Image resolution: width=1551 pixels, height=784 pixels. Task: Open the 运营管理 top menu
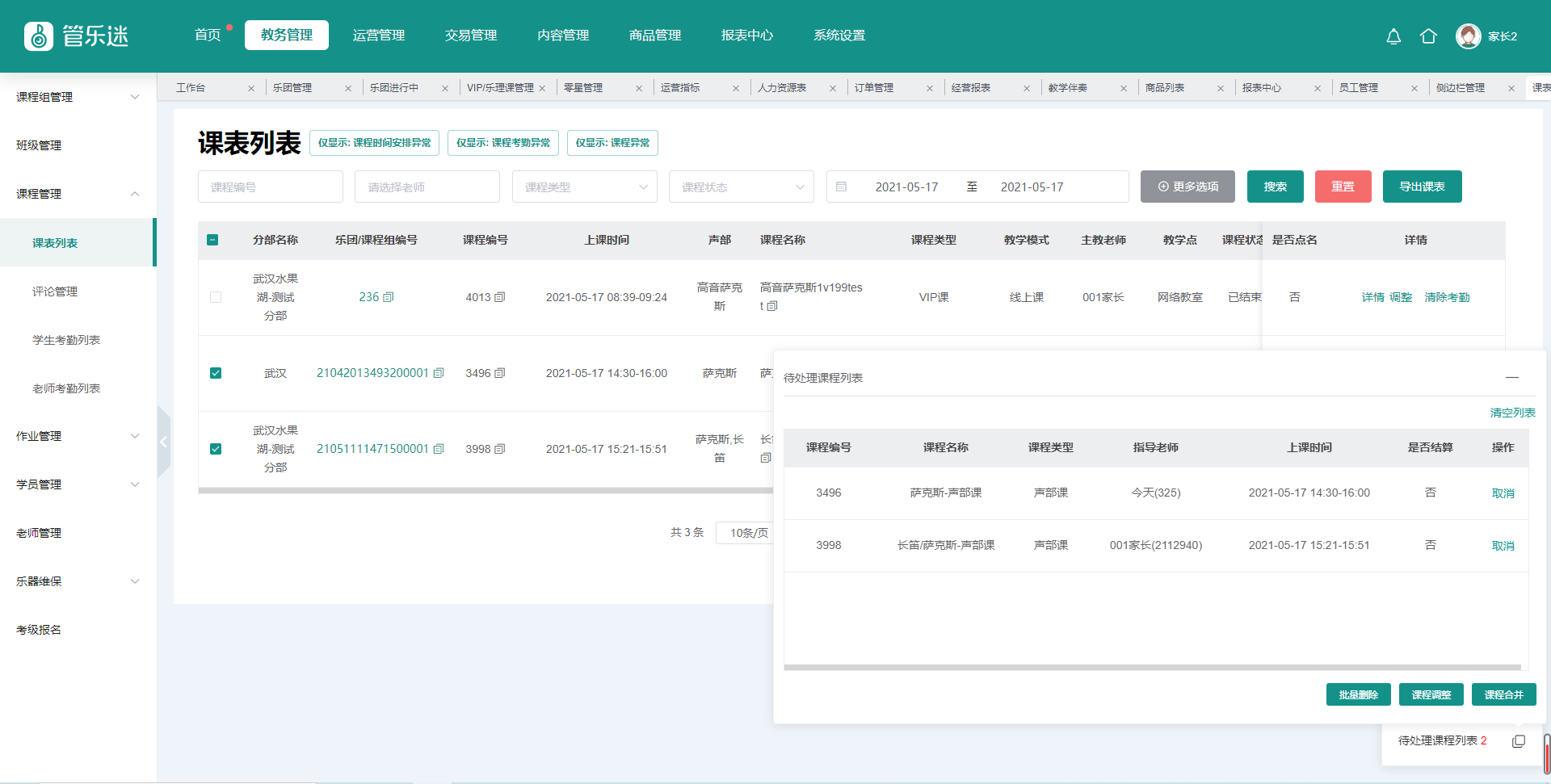379,36
